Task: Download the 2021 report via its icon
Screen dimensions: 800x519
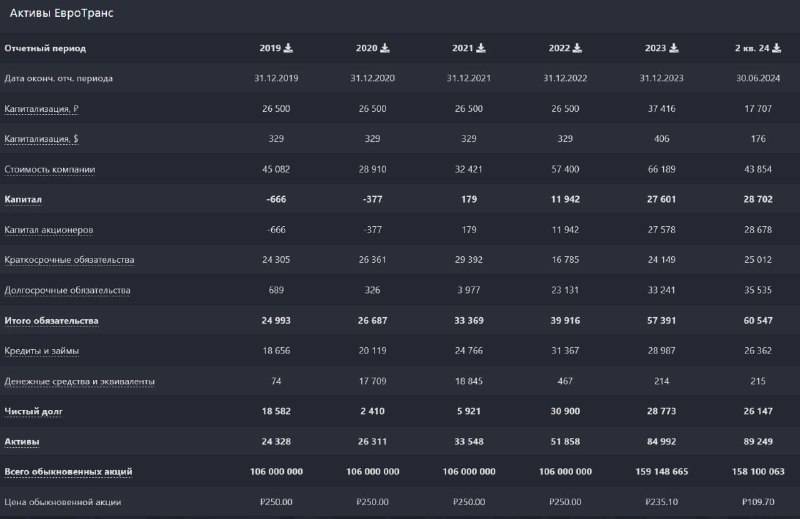Action: [x=481, y=48]
